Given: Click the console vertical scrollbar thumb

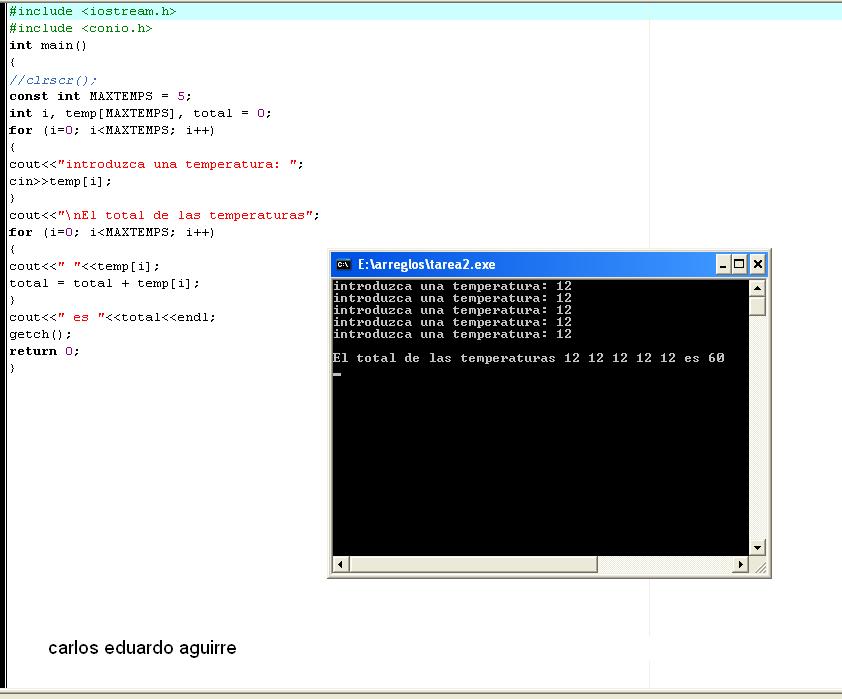Looking at the screenshot, I should [x=757, y=306].
